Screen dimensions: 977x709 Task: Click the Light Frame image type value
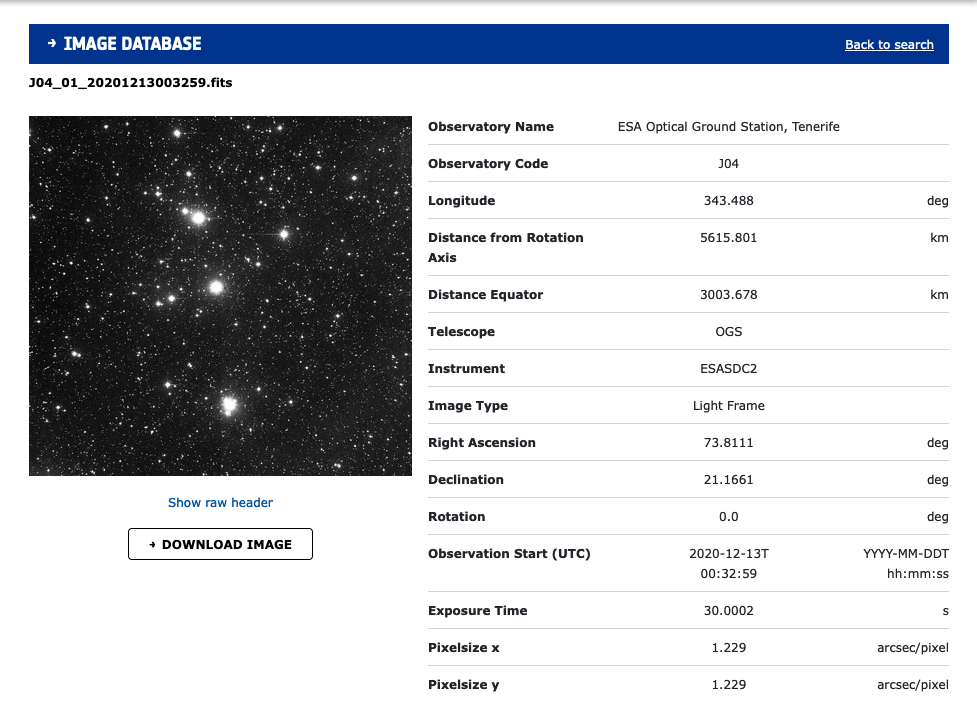tap(728, 406)
